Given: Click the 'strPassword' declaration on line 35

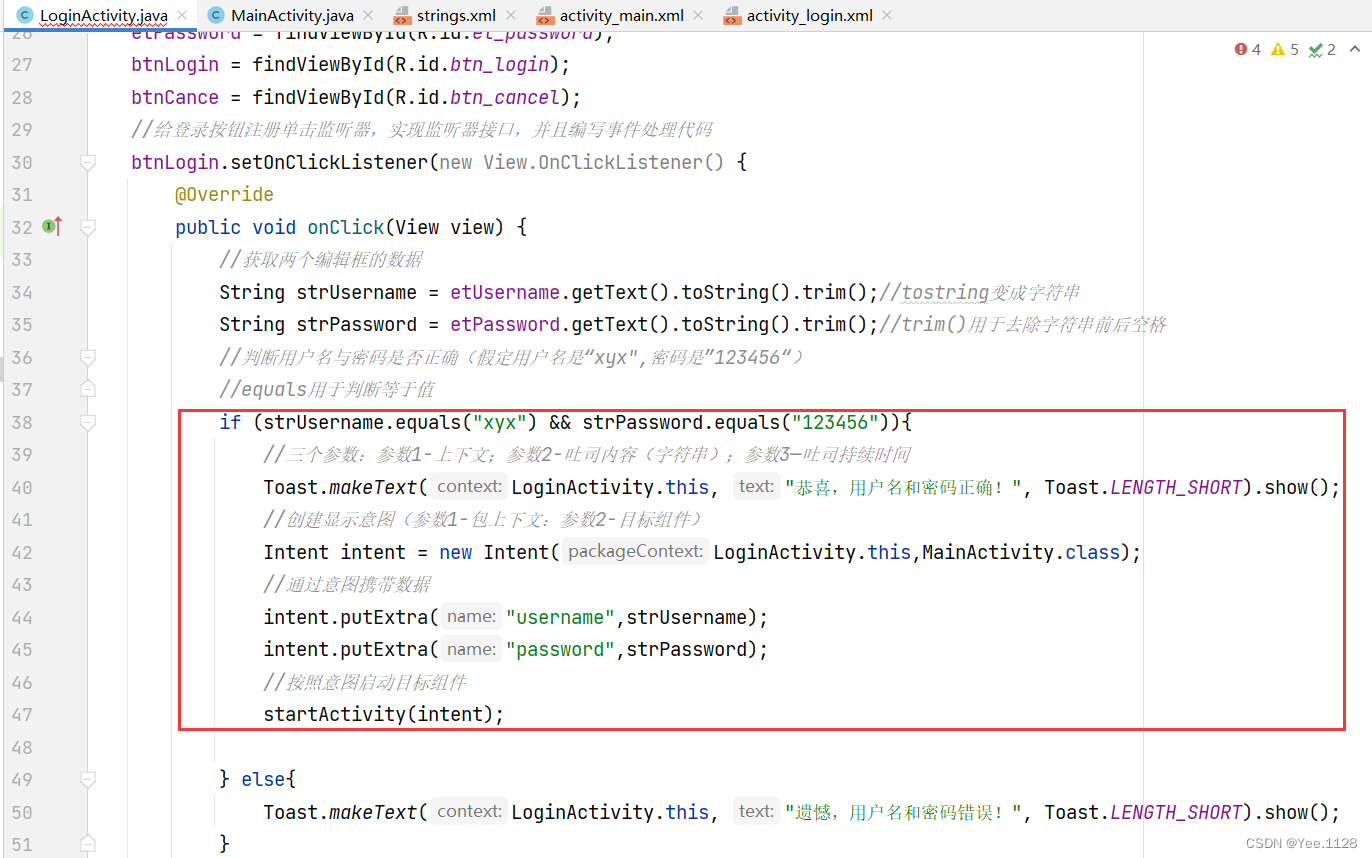Looking at the screenshot, I should point(356,324).
